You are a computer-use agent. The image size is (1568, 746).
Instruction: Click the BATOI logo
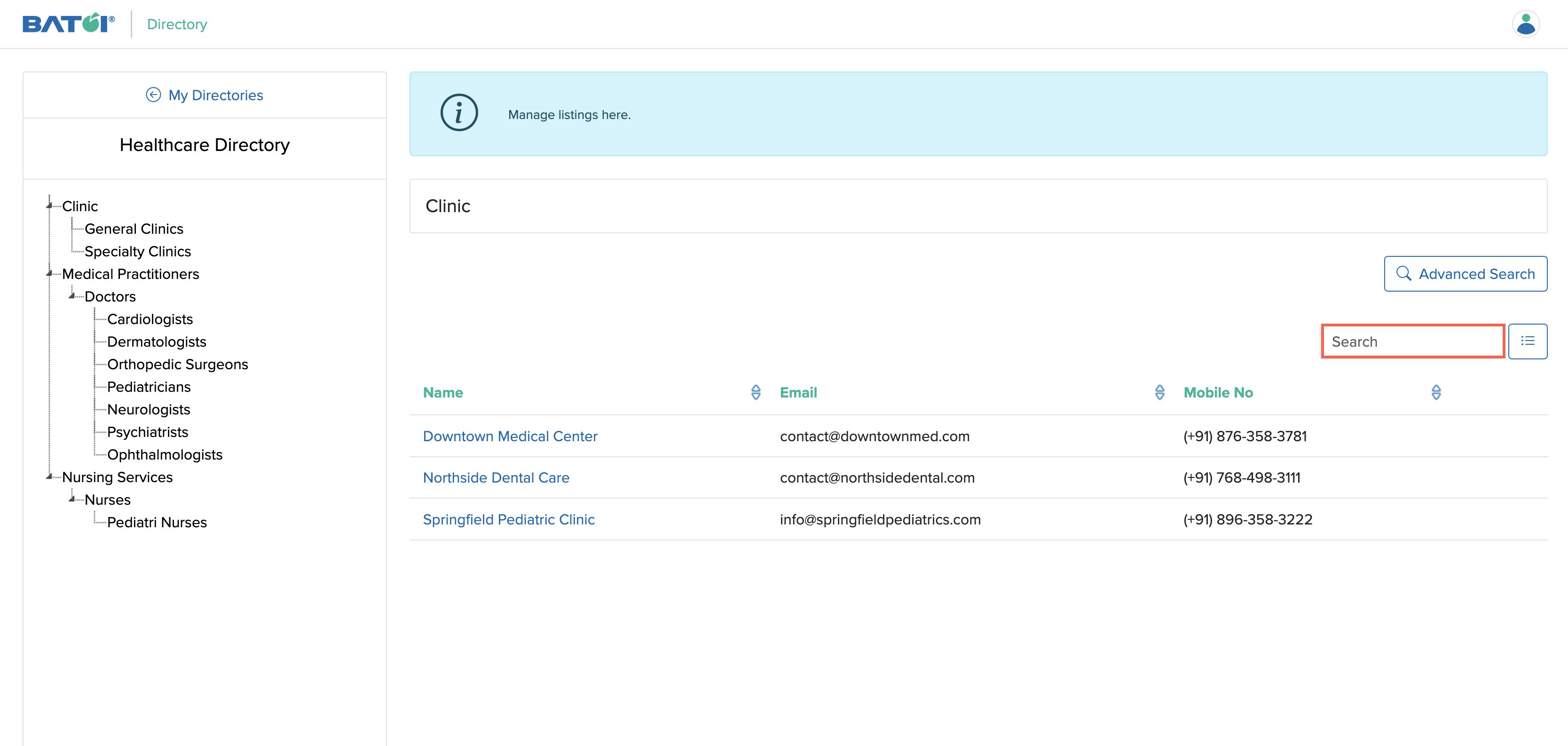(67, 24)
